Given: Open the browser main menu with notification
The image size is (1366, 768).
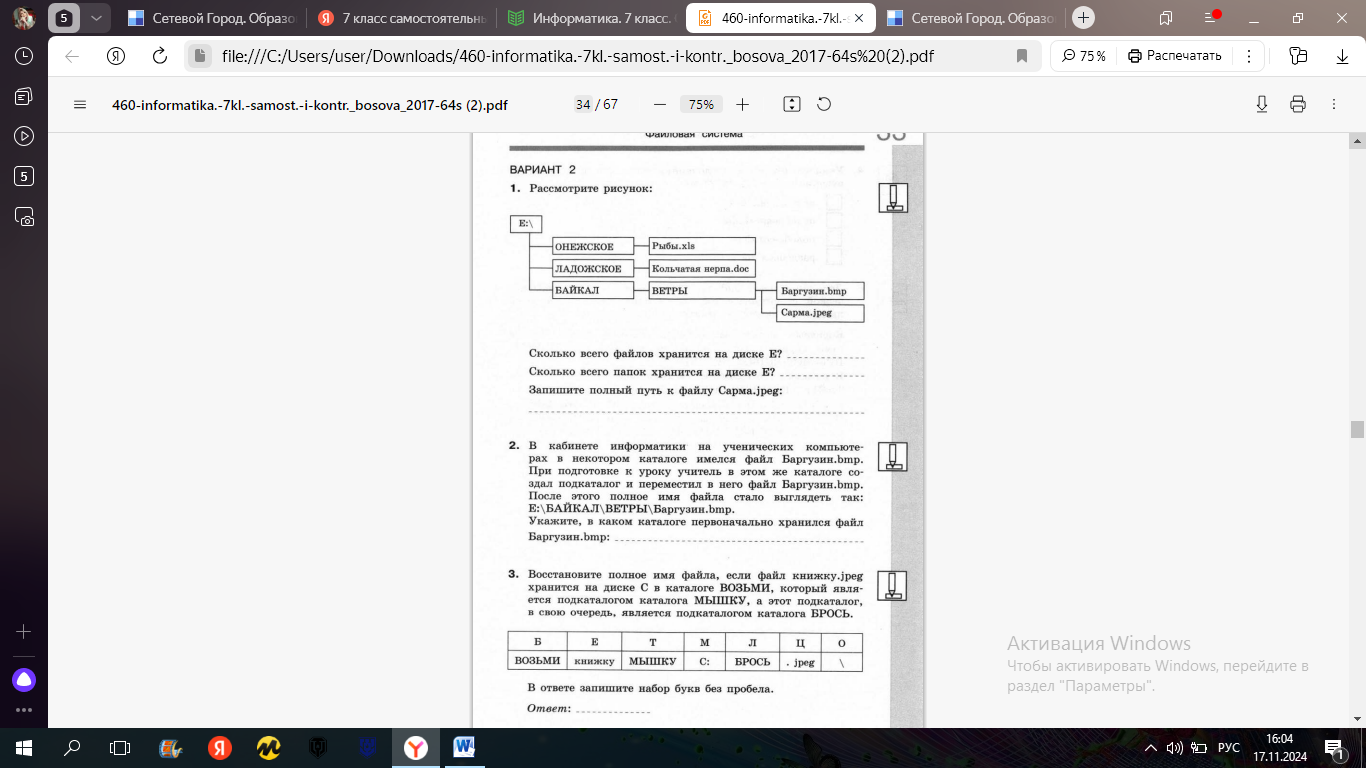Looking at the screenshot, I should (x=1210, y=18).
